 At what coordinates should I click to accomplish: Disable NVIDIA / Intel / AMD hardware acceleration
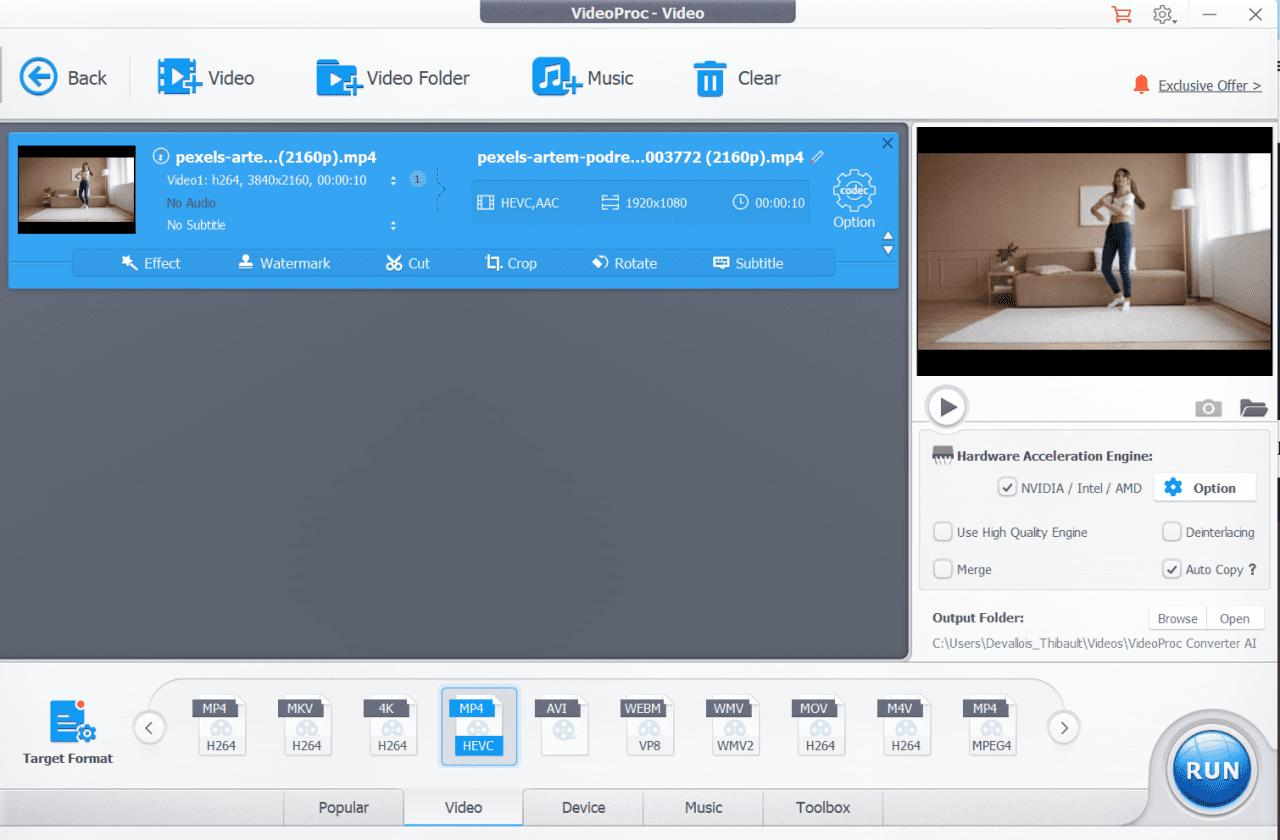pos(1007,488)
